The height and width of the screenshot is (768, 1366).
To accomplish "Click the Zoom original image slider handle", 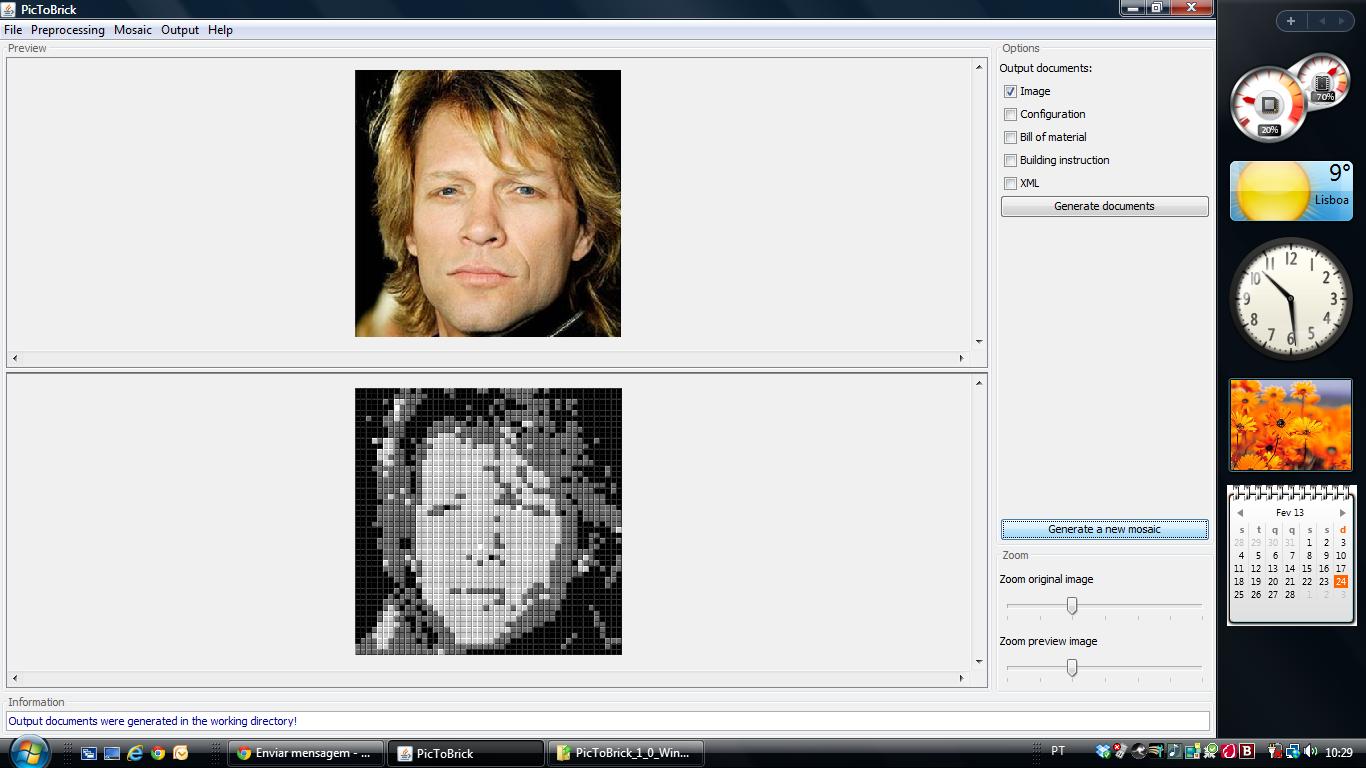I will [x=1072, y=606].
